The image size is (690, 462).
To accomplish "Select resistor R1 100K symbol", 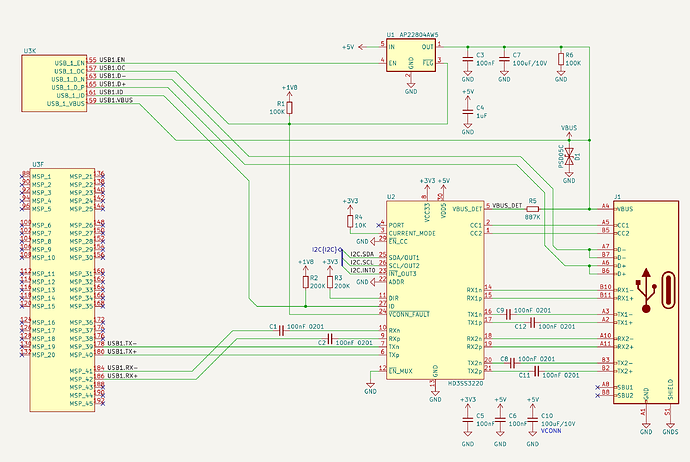I will tap(289, 108).
